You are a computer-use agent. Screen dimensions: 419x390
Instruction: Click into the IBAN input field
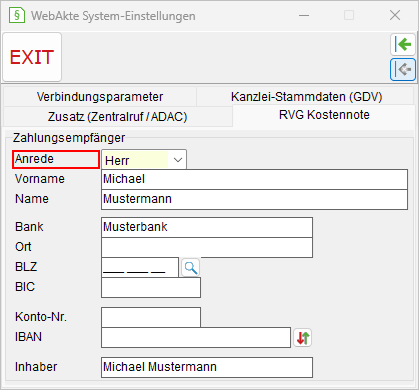point(196,337)
